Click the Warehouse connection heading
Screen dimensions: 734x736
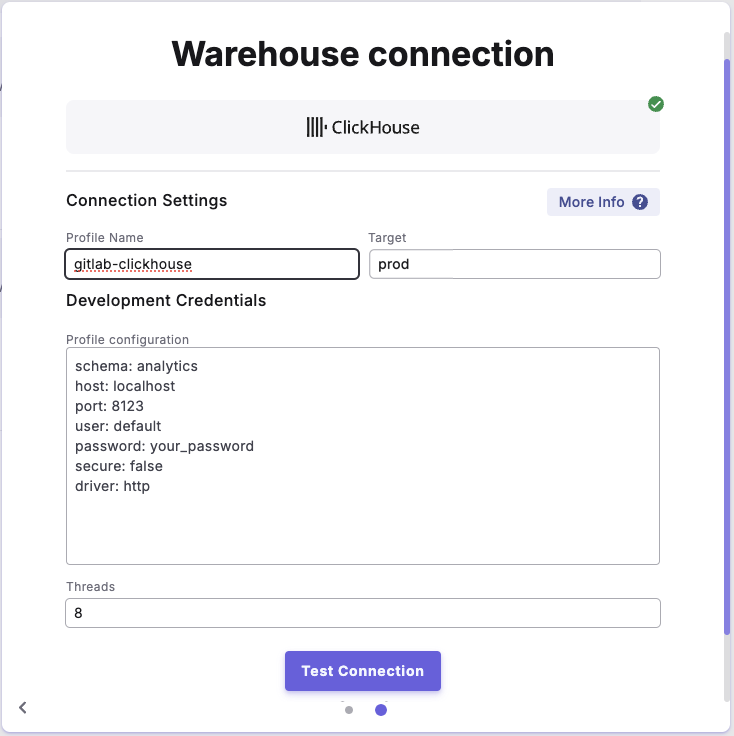click(x=362, y=53)
